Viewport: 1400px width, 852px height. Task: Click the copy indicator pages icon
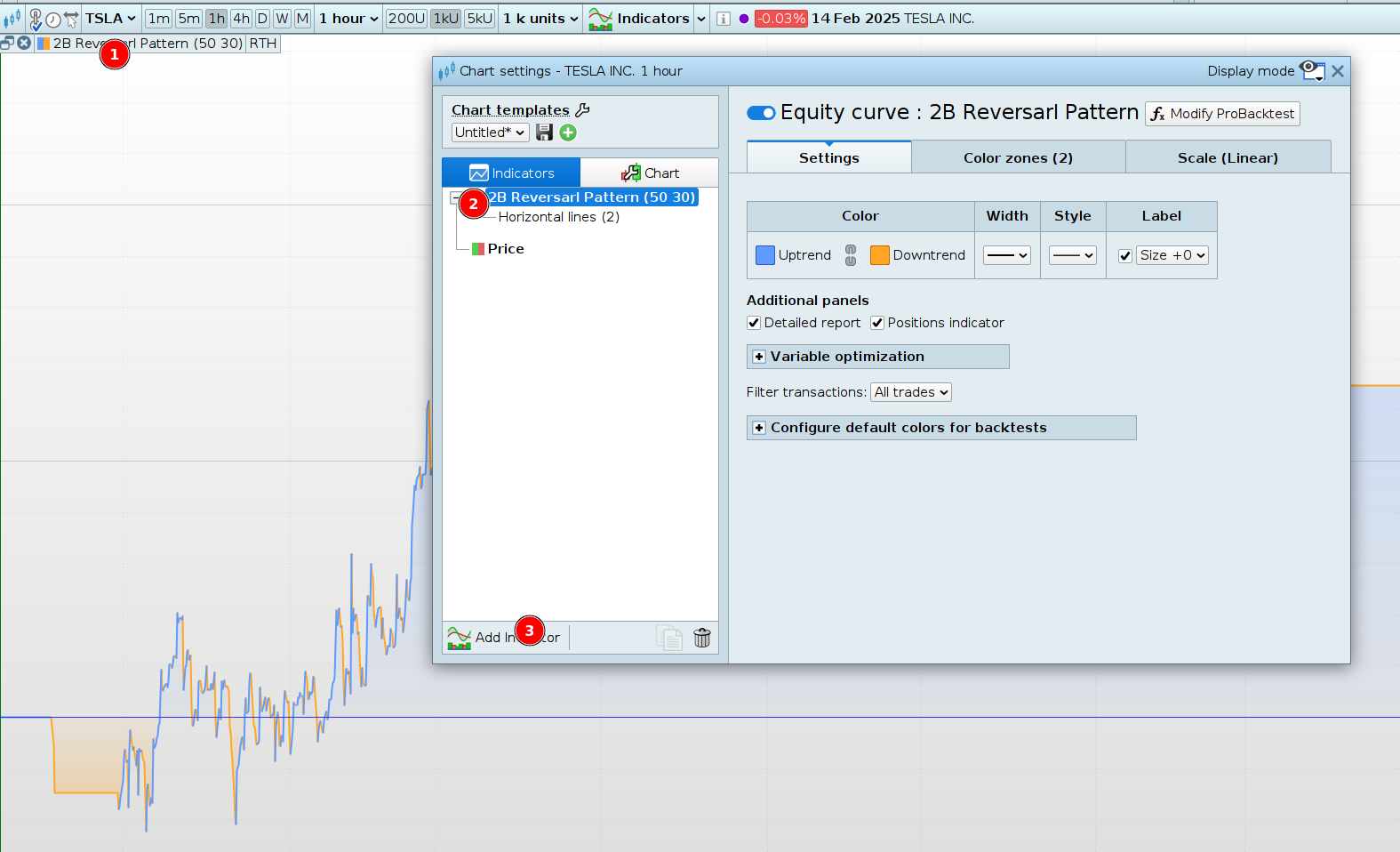click(669, 638)
